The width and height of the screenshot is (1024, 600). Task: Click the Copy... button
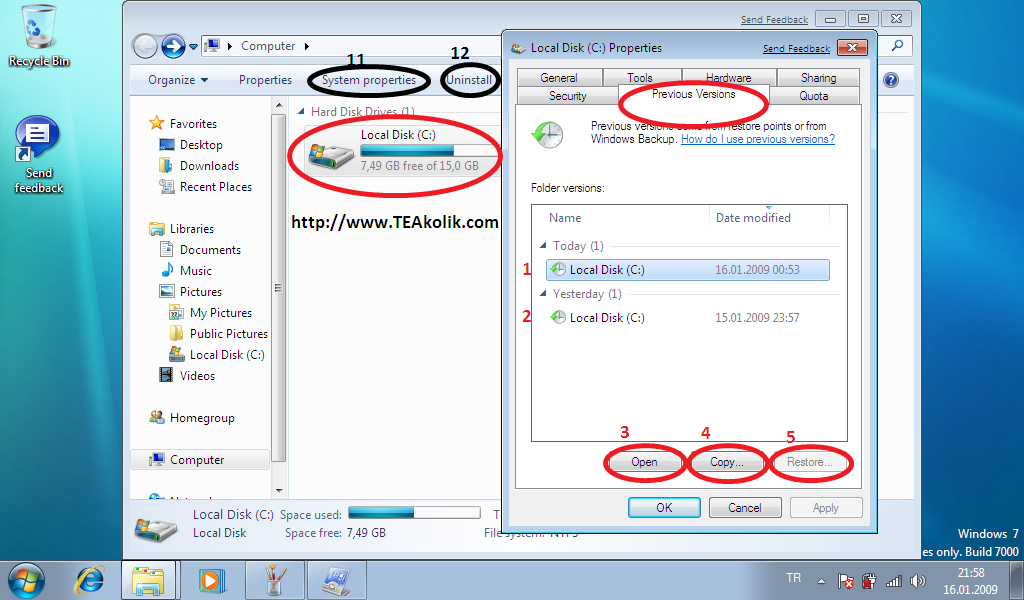tap(727, 462)
